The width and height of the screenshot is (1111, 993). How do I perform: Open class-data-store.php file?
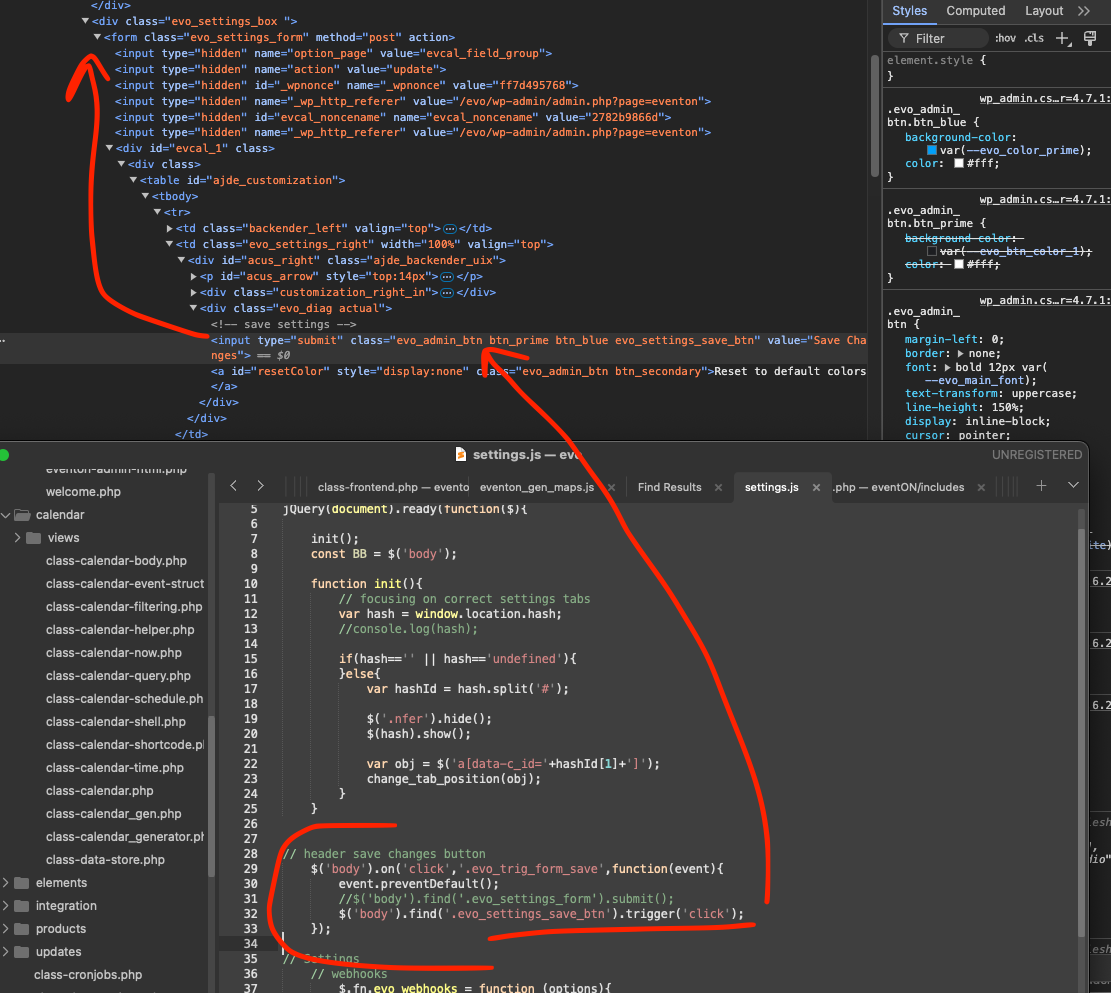pos(105,860)
